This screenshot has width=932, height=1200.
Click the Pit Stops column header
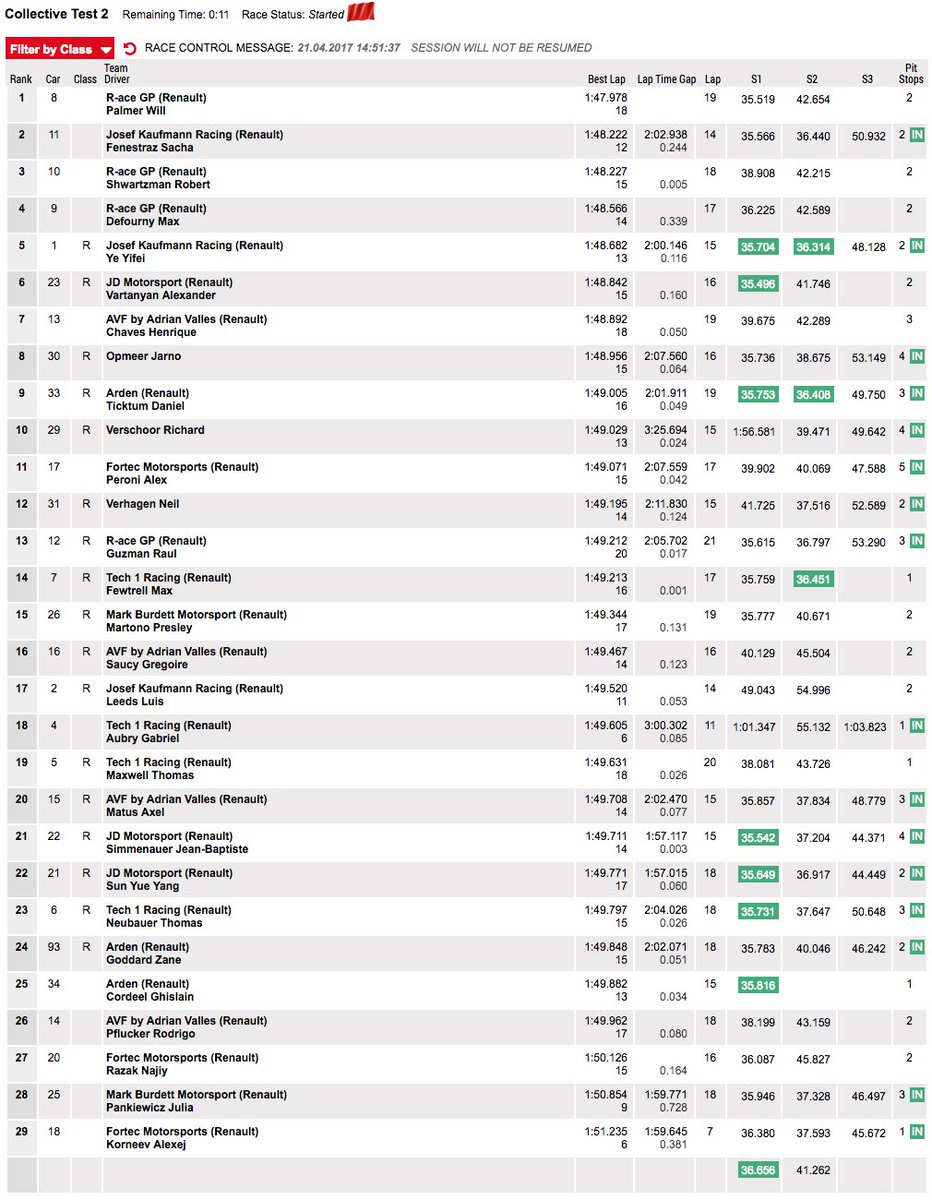910,74
